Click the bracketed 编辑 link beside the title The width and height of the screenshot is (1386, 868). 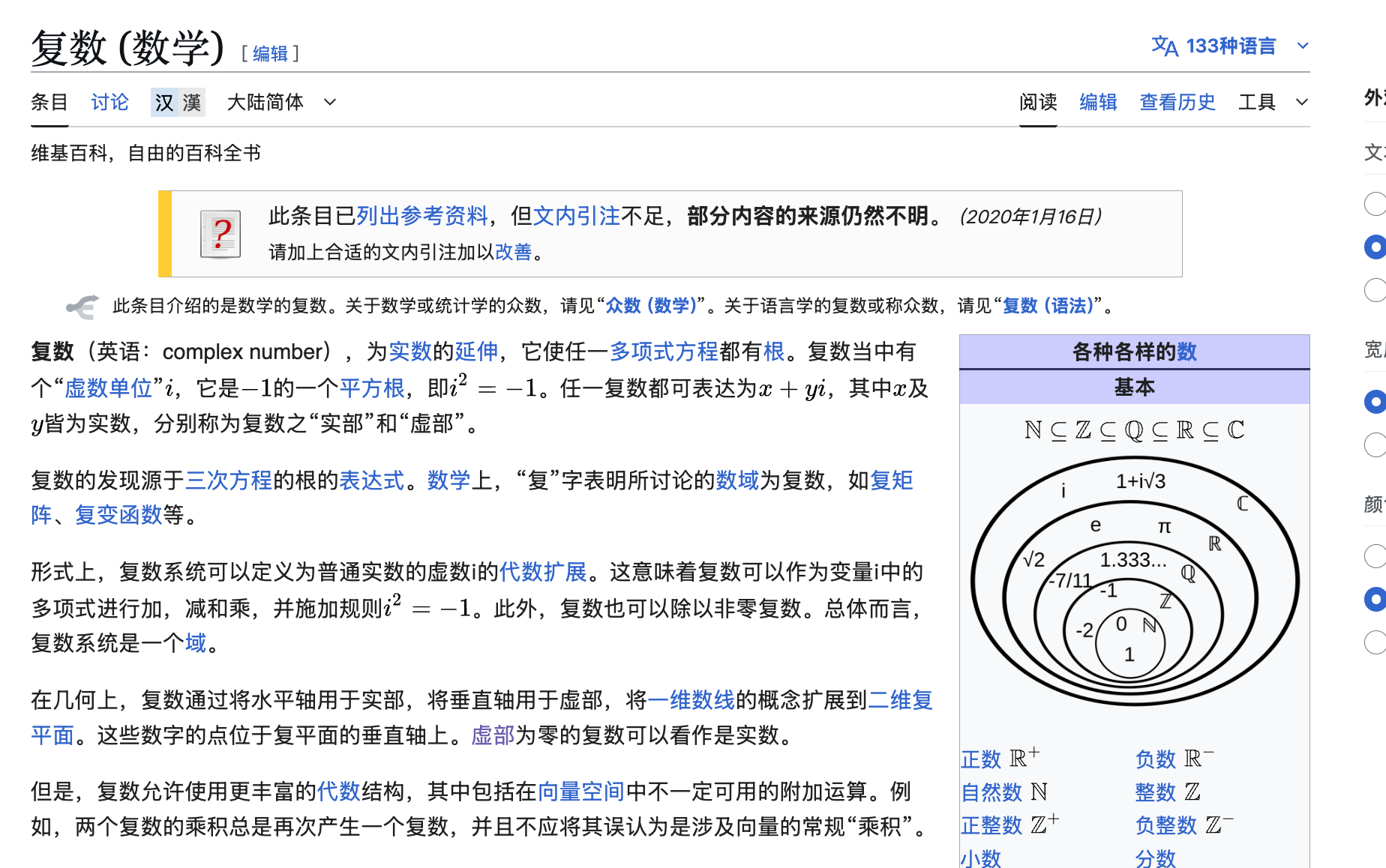click(x=270, y=54)
